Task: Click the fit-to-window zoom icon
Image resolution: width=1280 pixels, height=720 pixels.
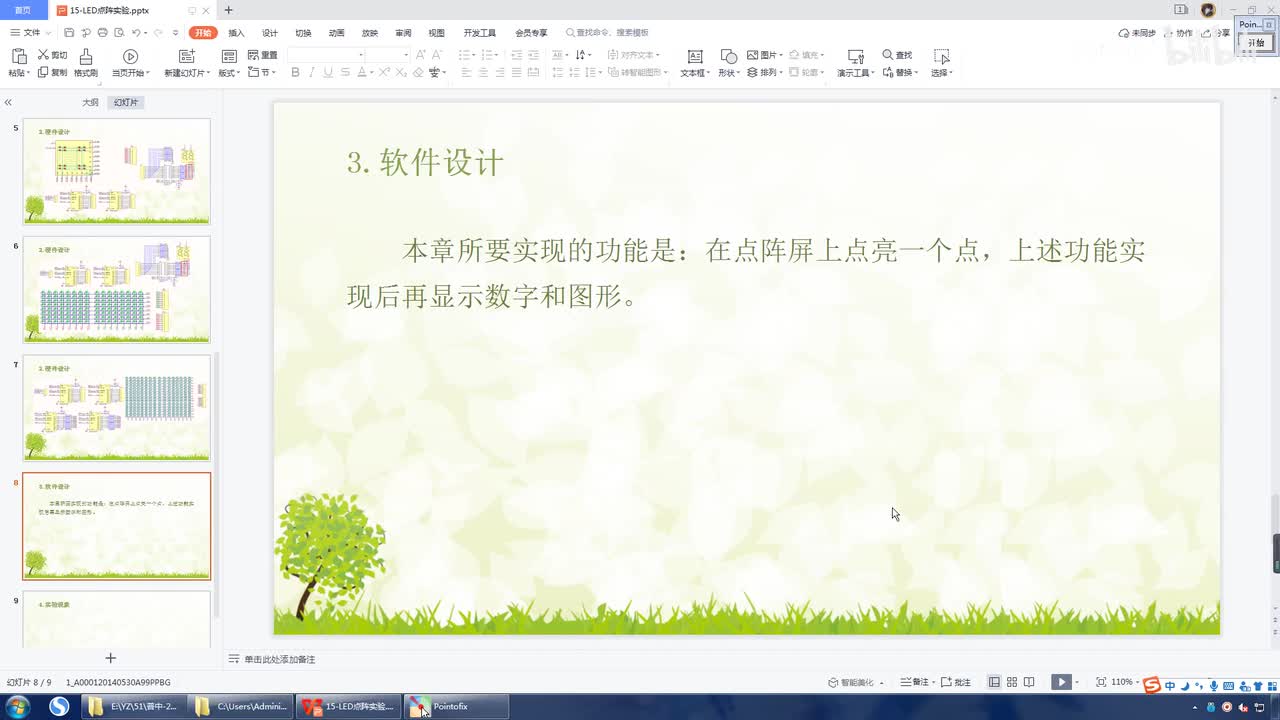Action: pos(1101,682)
